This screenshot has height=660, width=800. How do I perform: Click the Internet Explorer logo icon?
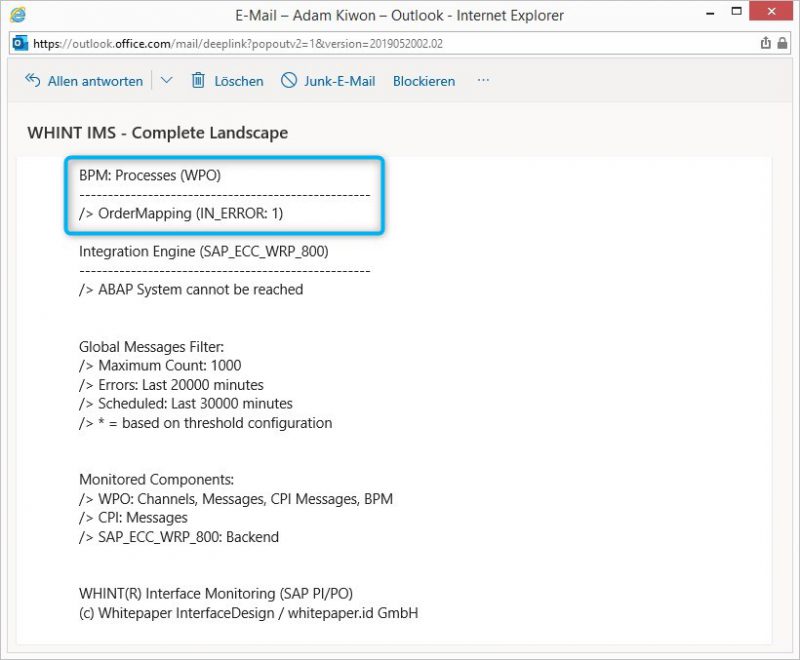18,15
